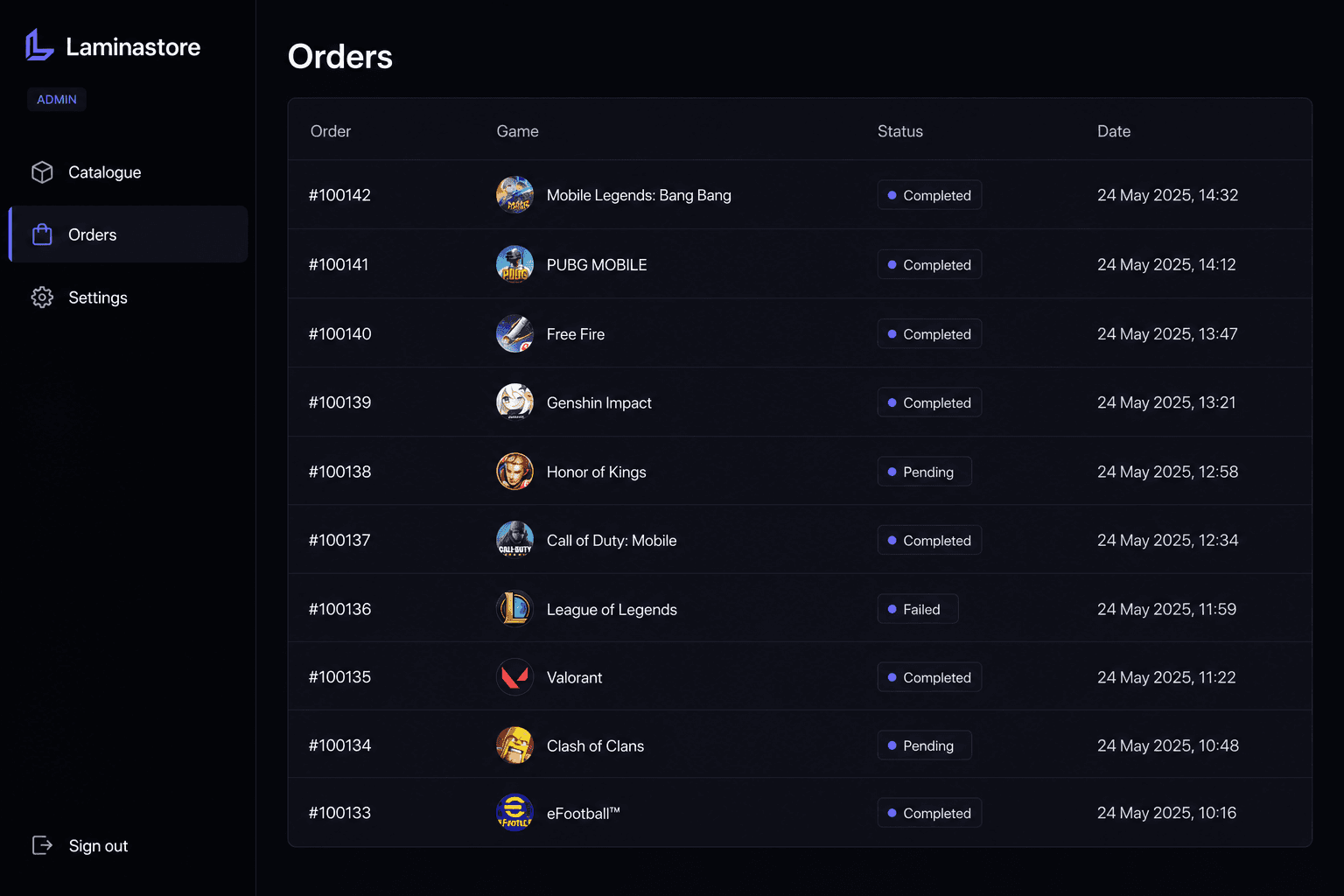
Task: Click the Orders page heading
Action: coord(340,57)
